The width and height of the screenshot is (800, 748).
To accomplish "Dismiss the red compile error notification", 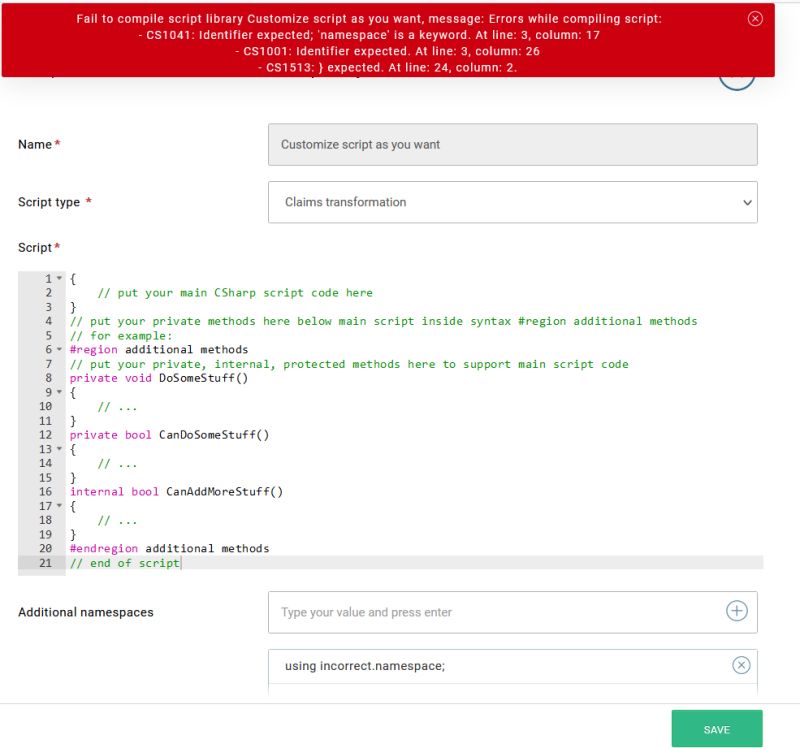I will click(x=755, y=19).
